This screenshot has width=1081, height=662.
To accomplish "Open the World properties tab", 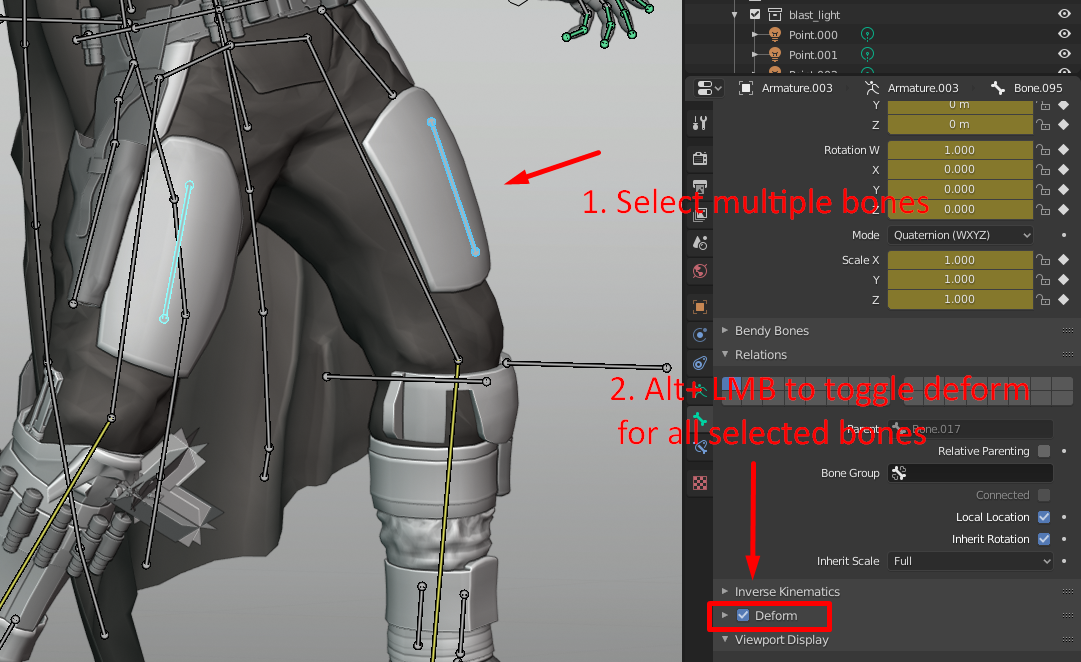I will click(700, 271).
